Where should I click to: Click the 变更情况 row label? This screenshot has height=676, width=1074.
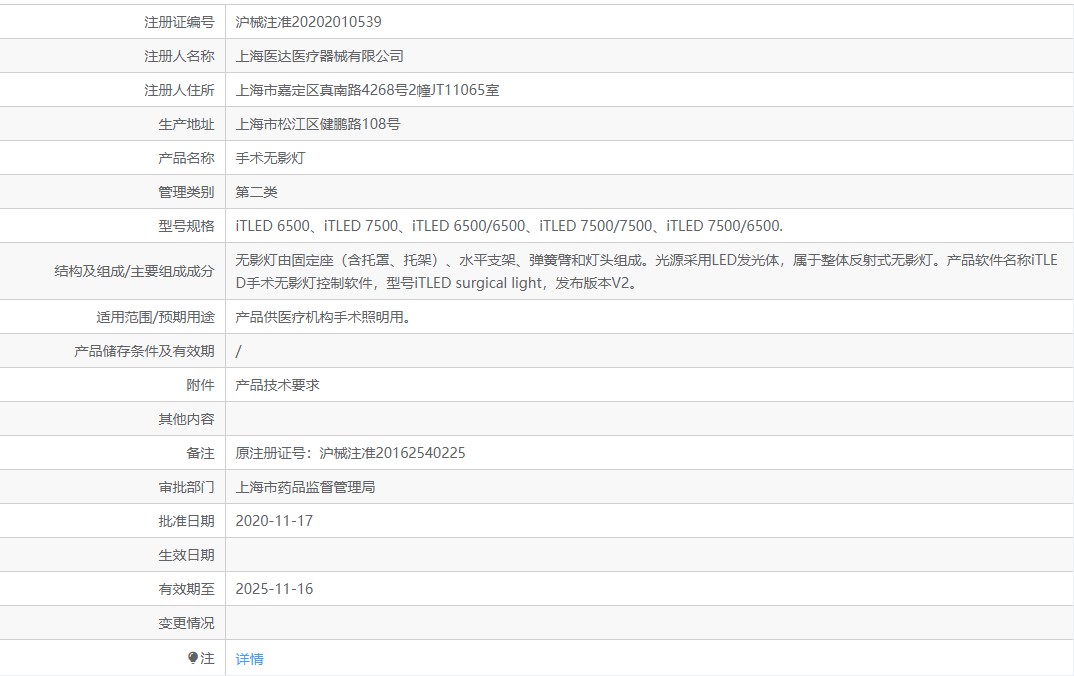pos(186,623)
